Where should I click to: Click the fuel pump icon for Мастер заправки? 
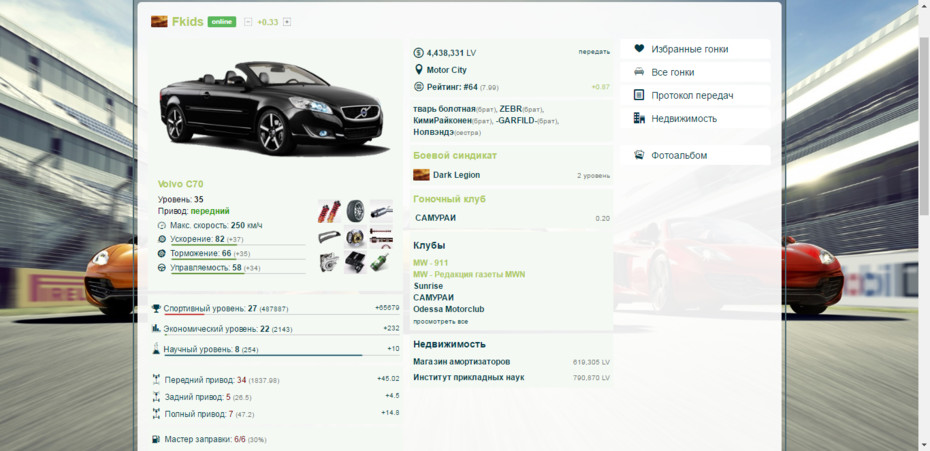click(x=156, y=440)
